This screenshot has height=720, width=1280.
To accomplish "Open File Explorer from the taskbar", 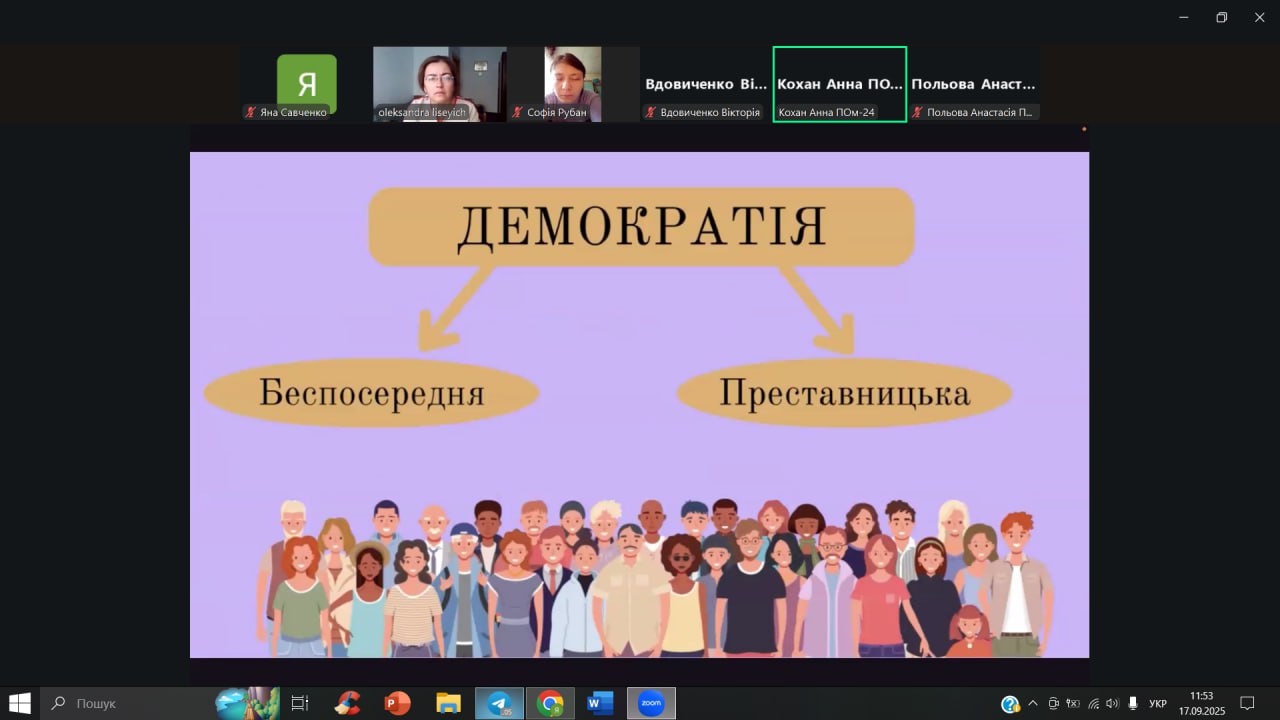I will (x=448, y=703).
